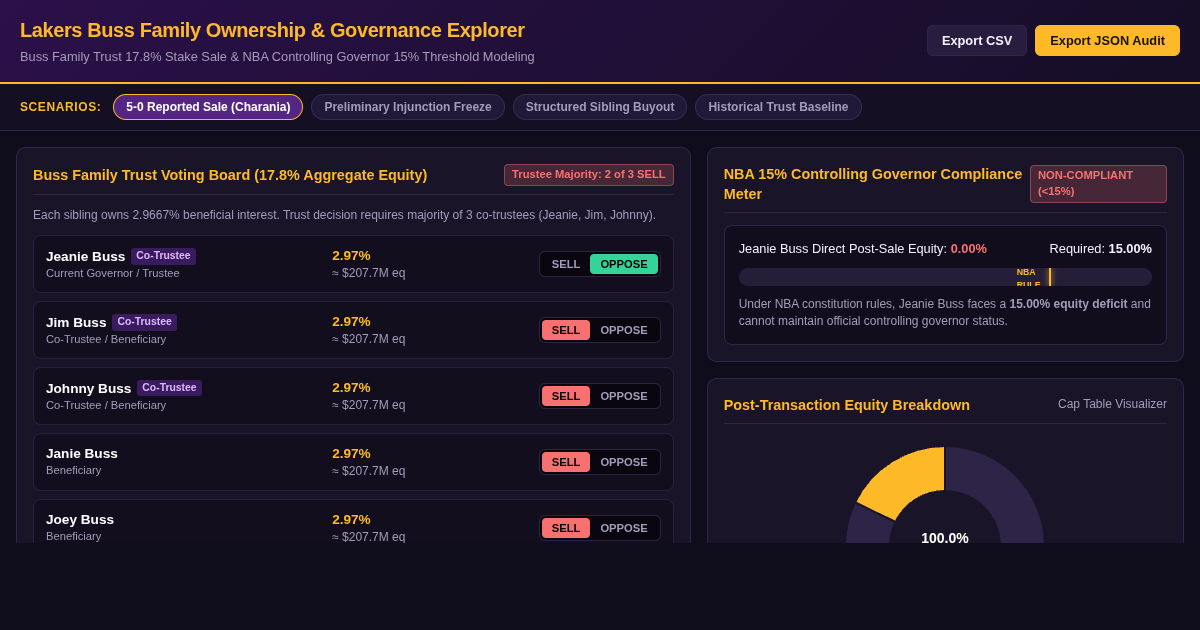Screen dimensions: 1200x630
Task: Click the Co-Trustee badge next to Jim Buss
Action: (144, 322)
